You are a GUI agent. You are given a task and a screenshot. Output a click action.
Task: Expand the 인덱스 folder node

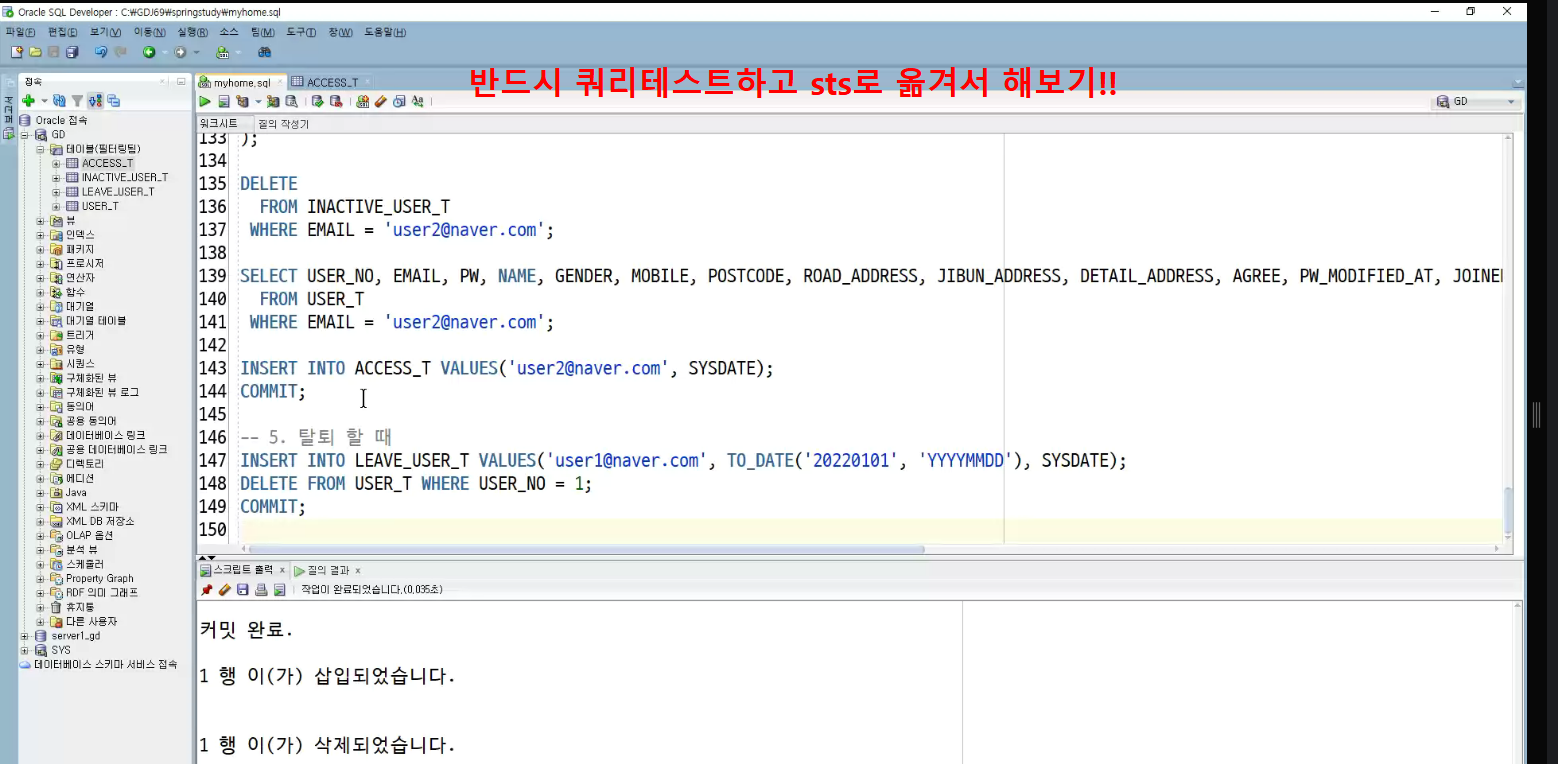coord(41,235)
